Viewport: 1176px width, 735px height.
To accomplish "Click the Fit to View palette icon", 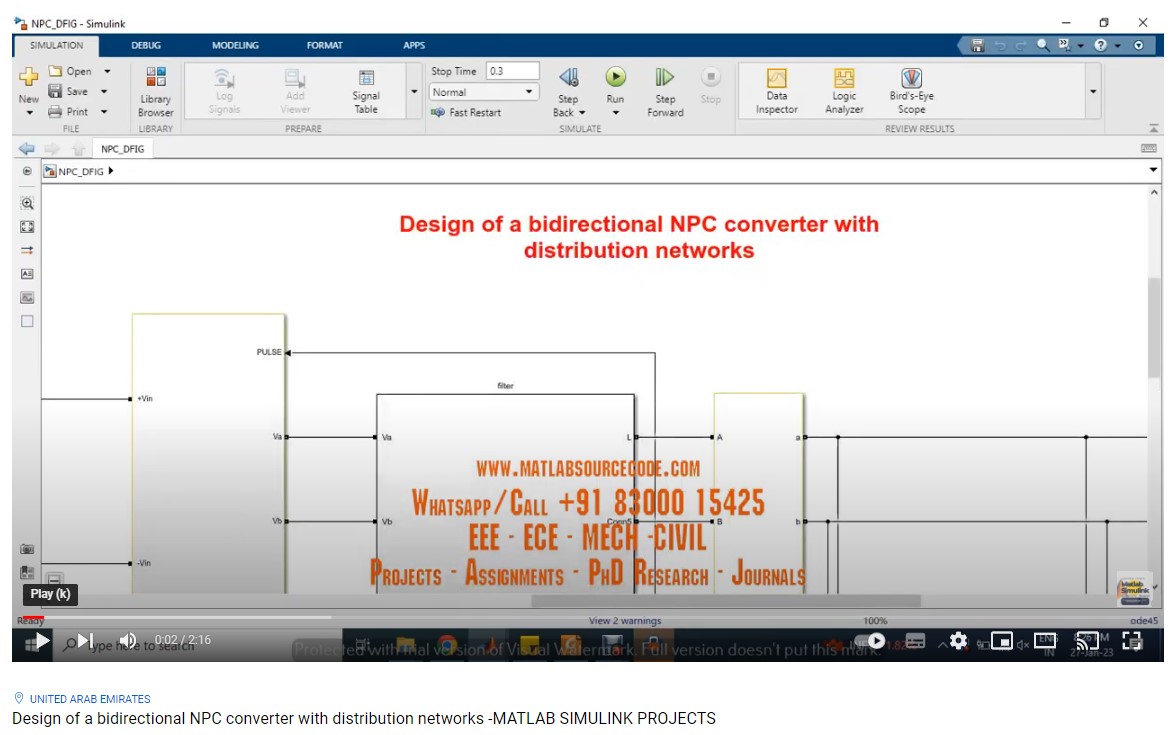I will [x=27, y=226].
